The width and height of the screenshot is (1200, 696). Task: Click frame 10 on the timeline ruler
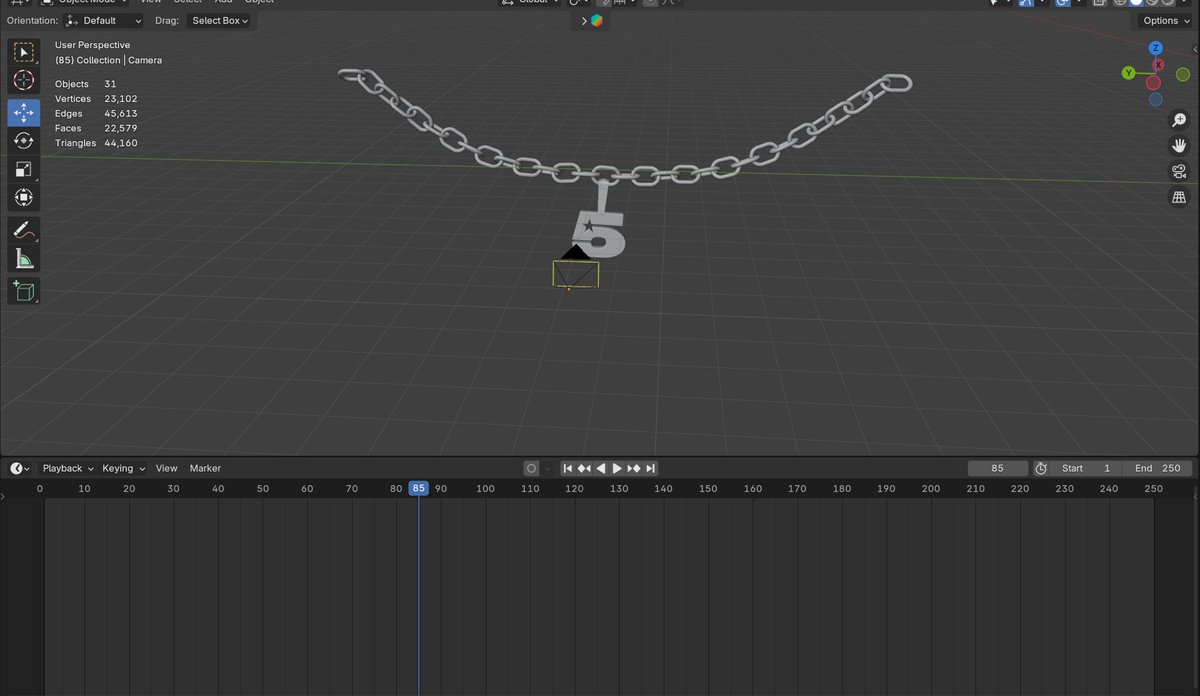click(84, 488)
